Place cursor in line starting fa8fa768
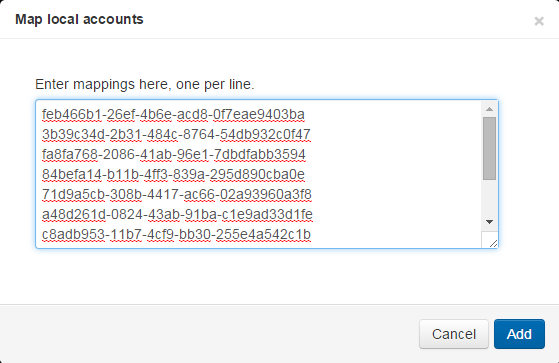Viewport: 559px width, 363px height. (174, 155)
